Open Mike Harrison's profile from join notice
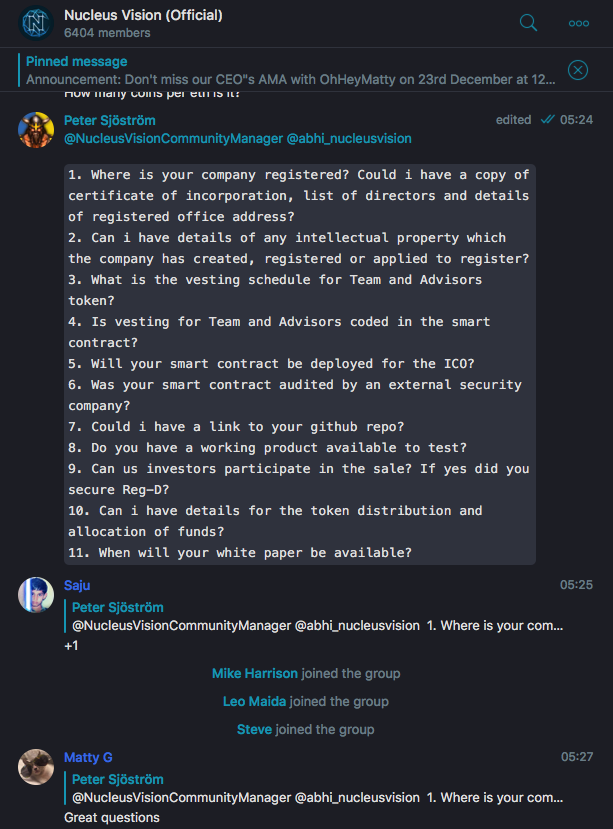 [255, 674]
